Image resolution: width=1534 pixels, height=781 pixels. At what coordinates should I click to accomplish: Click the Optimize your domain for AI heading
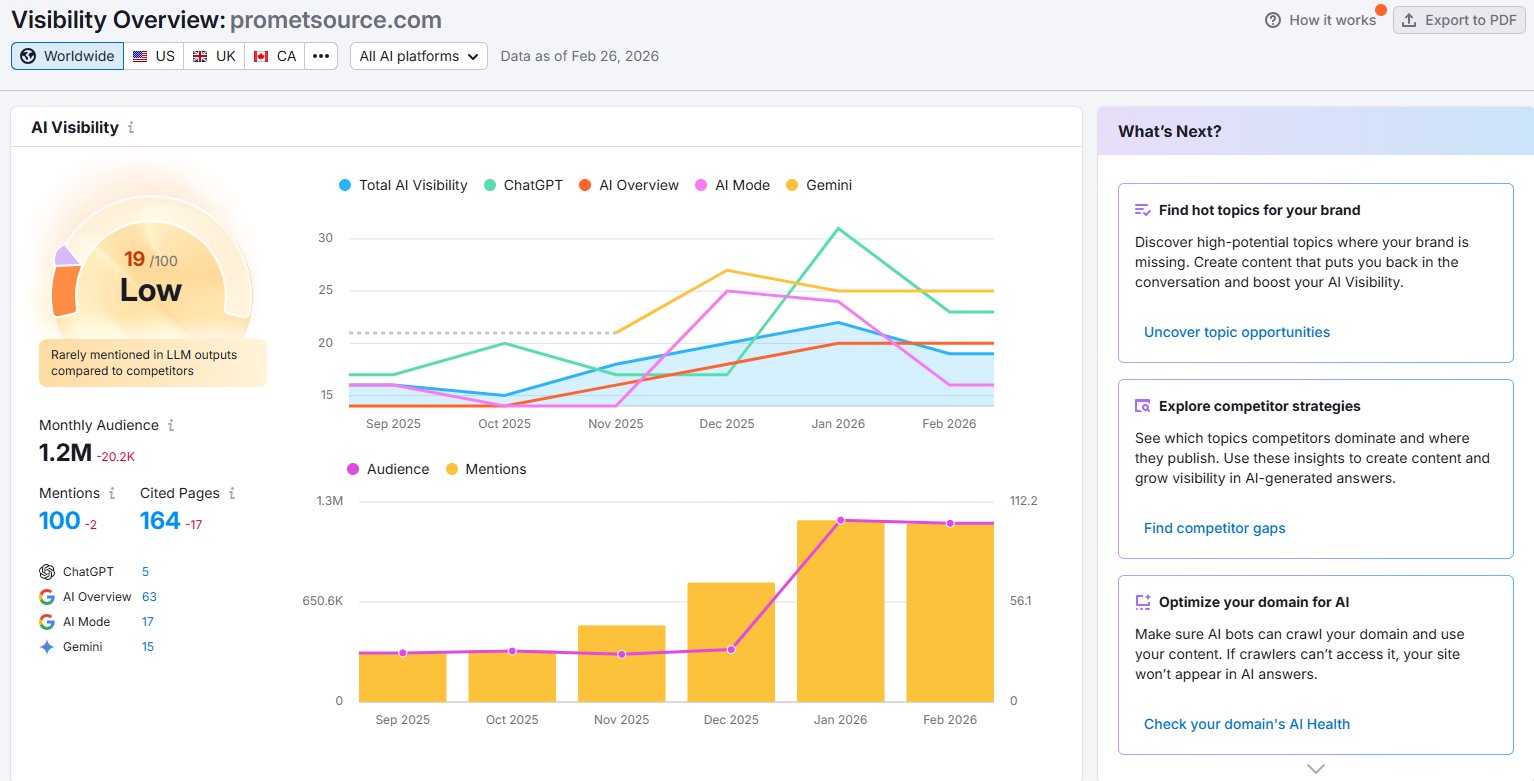pos(1254,602)
